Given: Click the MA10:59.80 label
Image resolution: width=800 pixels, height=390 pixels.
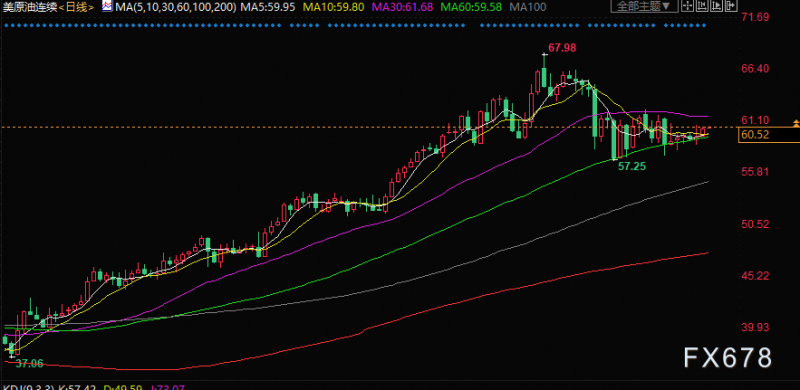Looking at the screenshot, I should 334,7.
